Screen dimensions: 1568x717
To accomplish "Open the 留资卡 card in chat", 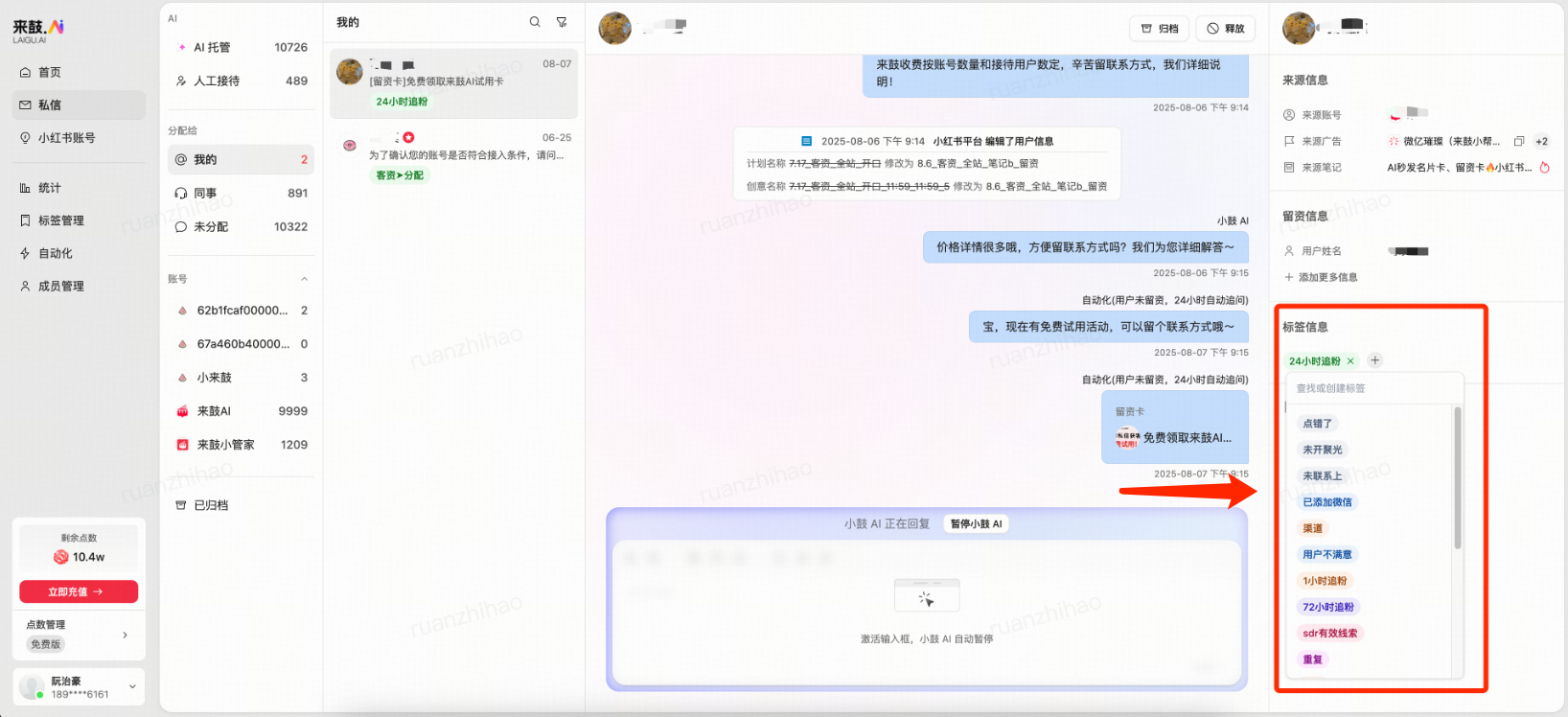I will click(x=1175, y=428).
